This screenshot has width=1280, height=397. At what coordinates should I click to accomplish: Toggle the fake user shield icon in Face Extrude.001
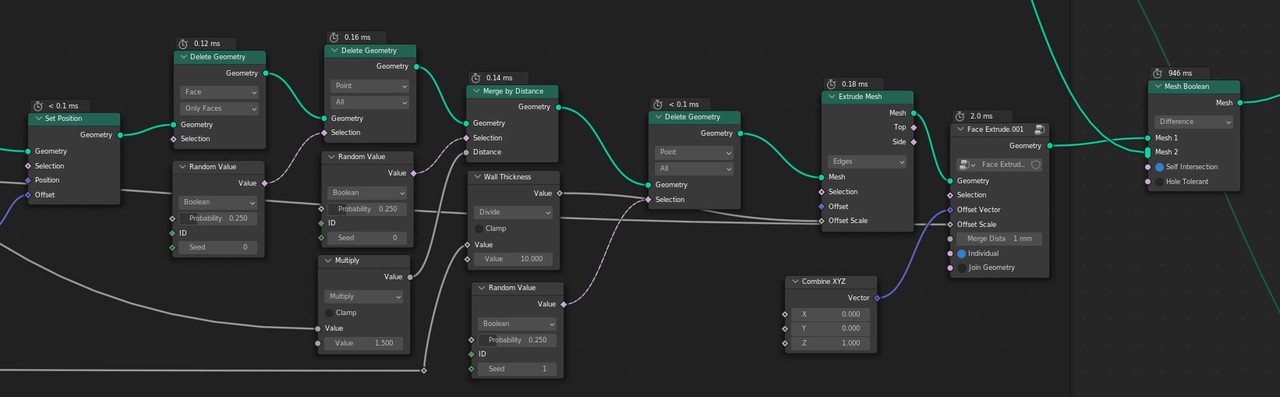pyautogui.click(x=1036, y=164)
